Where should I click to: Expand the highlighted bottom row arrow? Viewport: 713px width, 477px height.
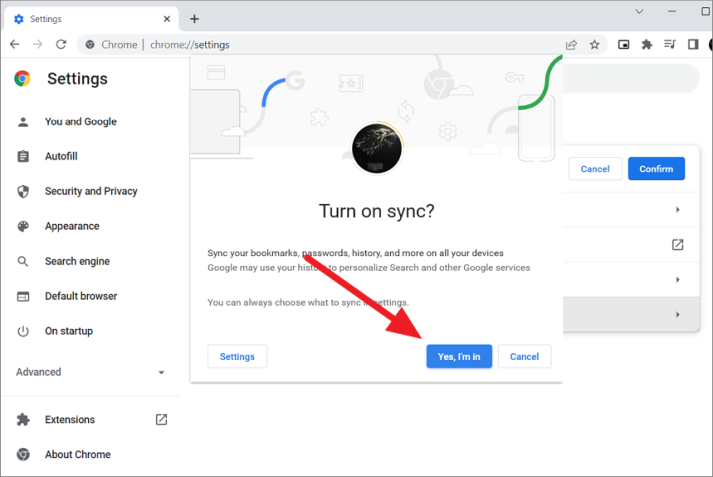[x=678, y=314]
